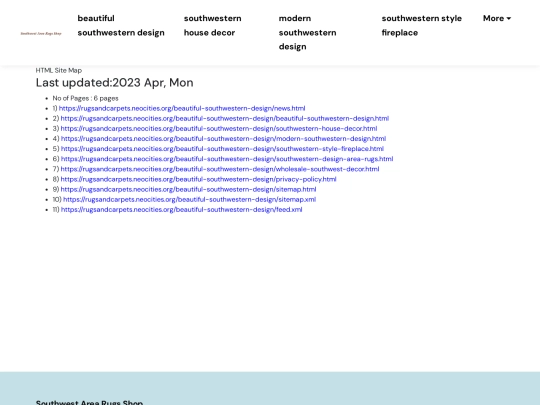Open the southwestern house decor menu item
Screen dimensions: 540x405
(x=212, y=25)
